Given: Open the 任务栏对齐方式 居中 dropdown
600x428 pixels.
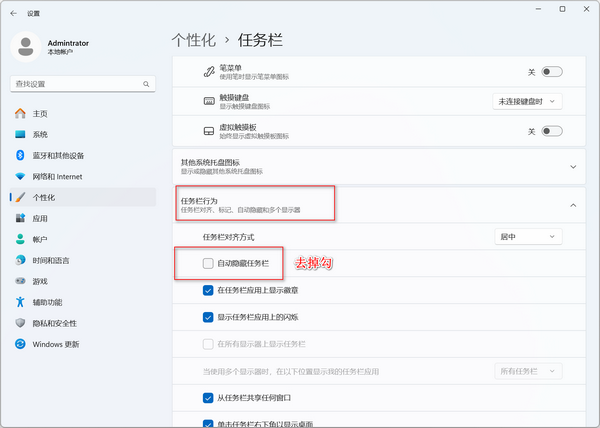Looking at the screenshot, I should pos(528,237).
